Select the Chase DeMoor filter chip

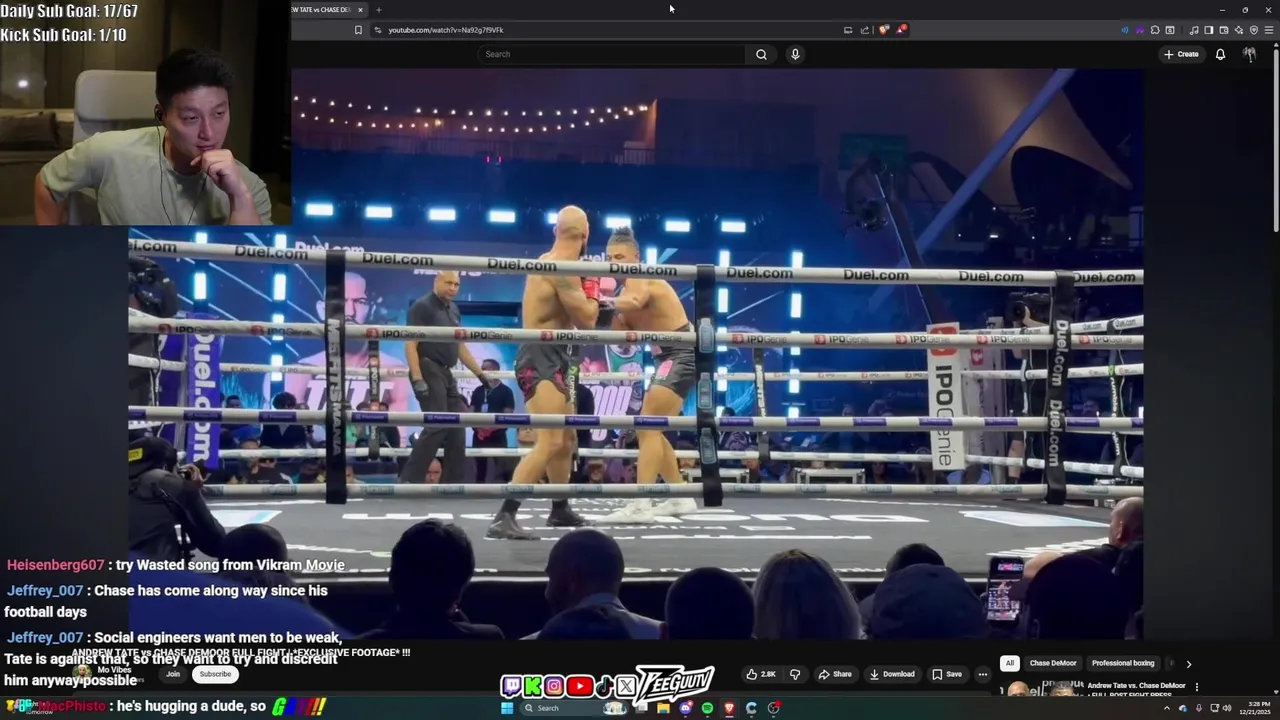[1053, 663]
